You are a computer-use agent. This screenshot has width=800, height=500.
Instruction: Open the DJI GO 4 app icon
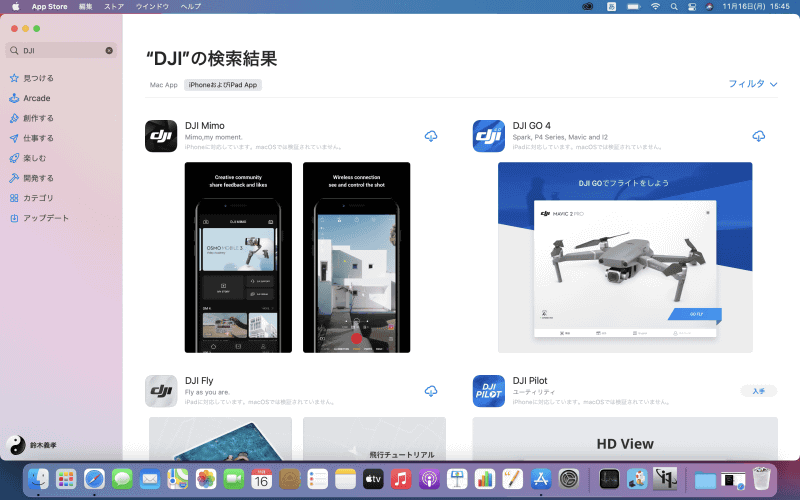tap(488, 136)
